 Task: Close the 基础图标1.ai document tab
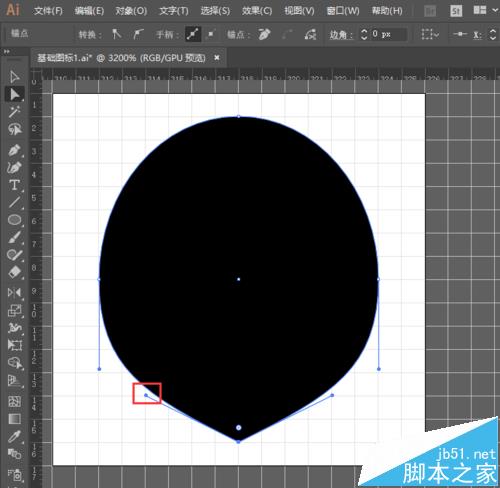pyautogui.click(x=217, y=58)
